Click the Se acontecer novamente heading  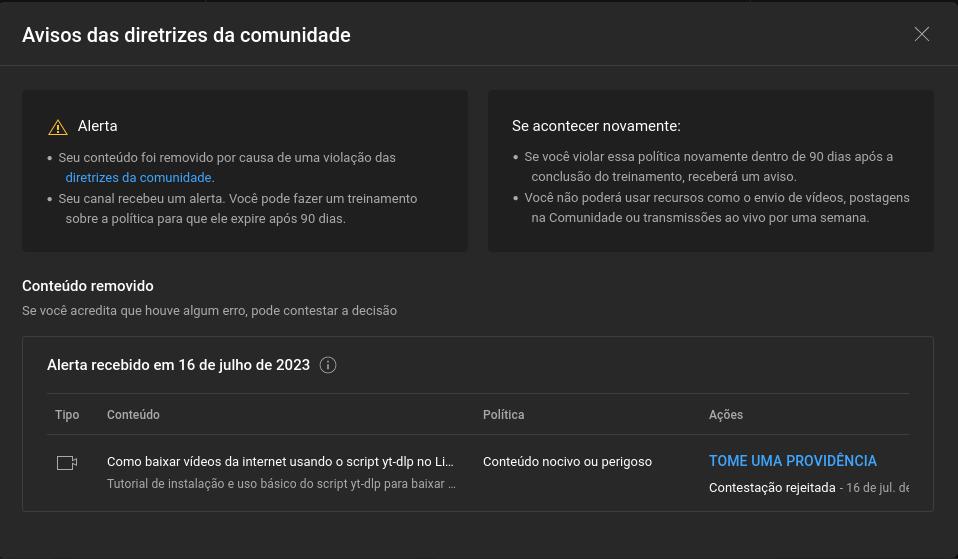point(596,126)
